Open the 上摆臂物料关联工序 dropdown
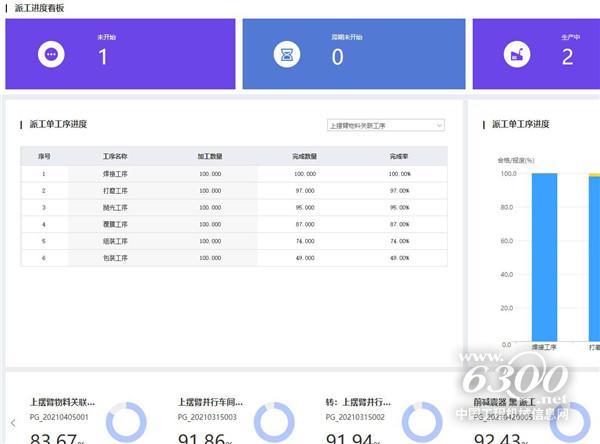Image resolution: width=600 pixels, height=444 pixels. pyautogui.click(x=386, y=125)
